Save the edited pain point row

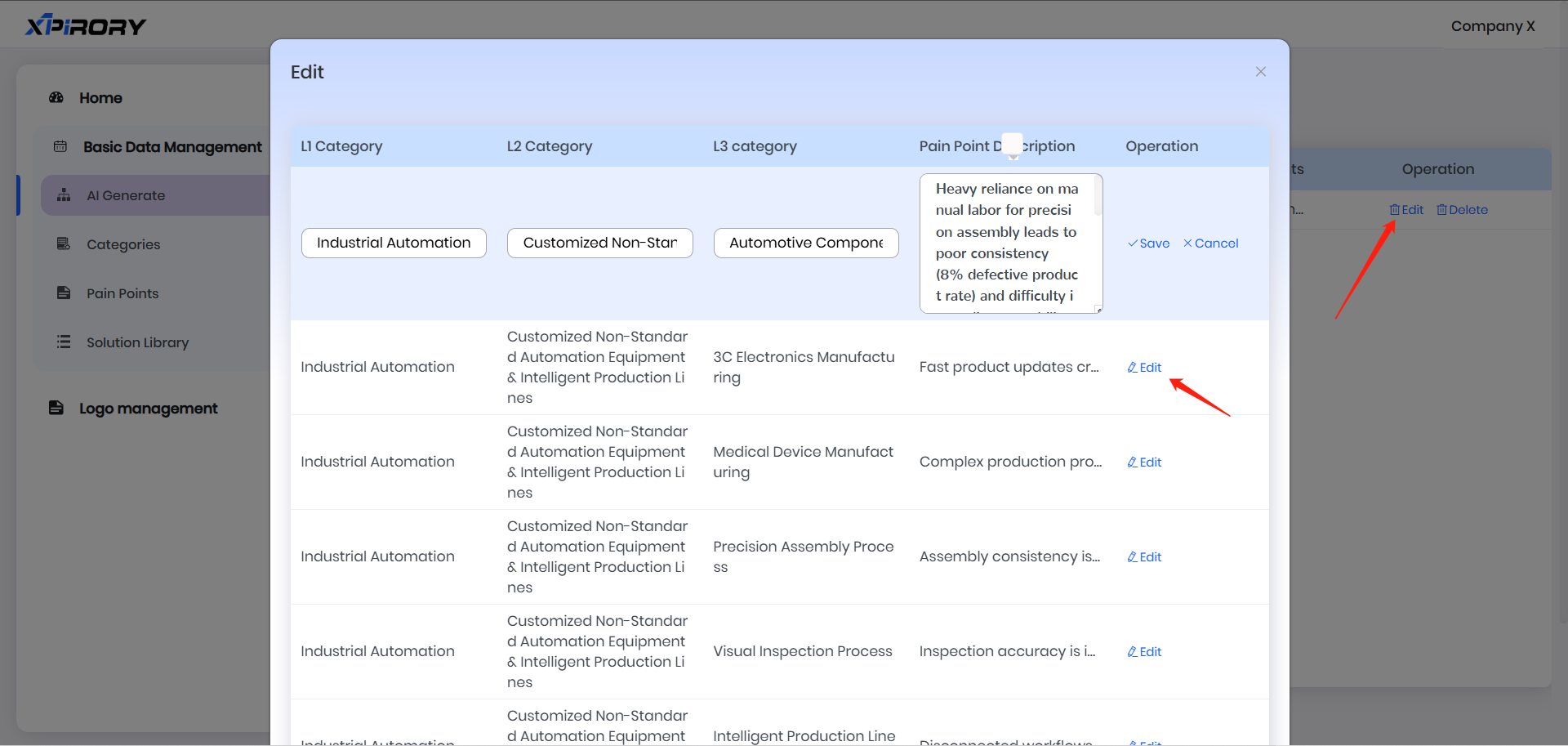(1148, 243)
